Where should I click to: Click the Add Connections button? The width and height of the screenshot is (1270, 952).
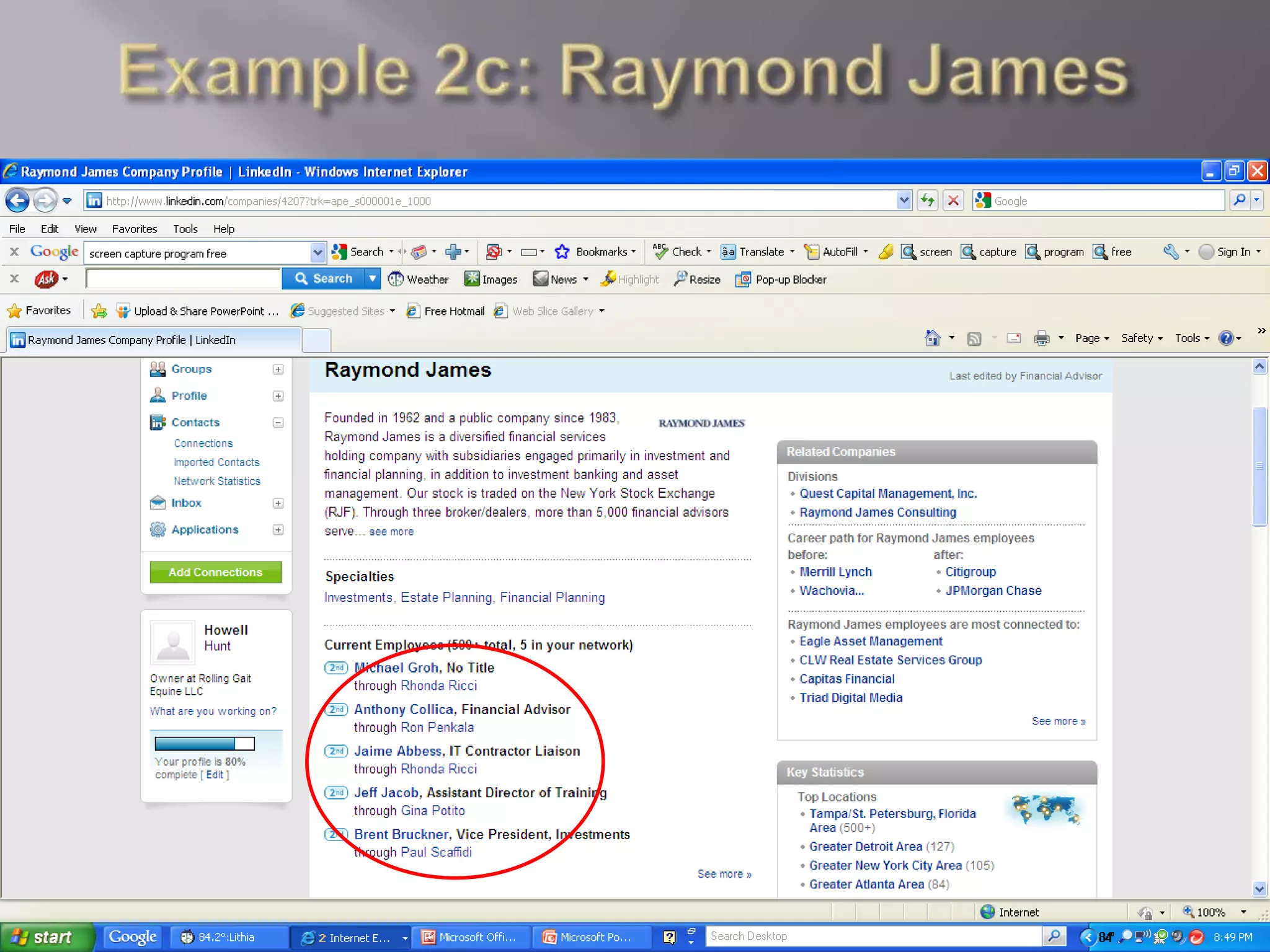[x=216, y=571]
